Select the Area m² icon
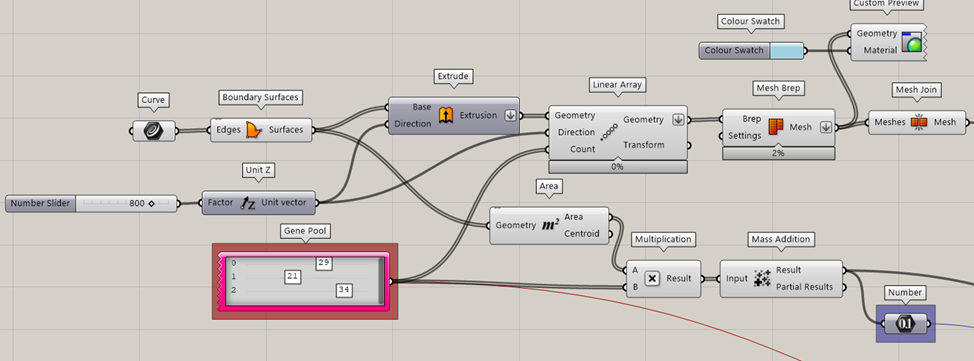This screenshot has width=974, height=361. (x=550, y=225)
